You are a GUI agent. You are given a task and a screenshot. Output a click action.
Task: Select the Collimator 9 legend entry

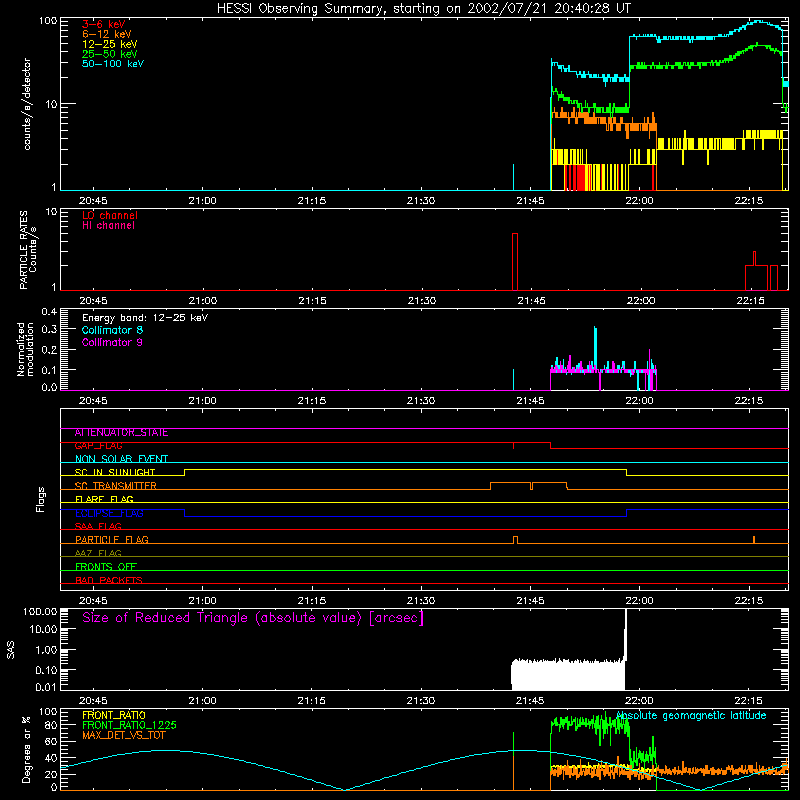(112, 342)
